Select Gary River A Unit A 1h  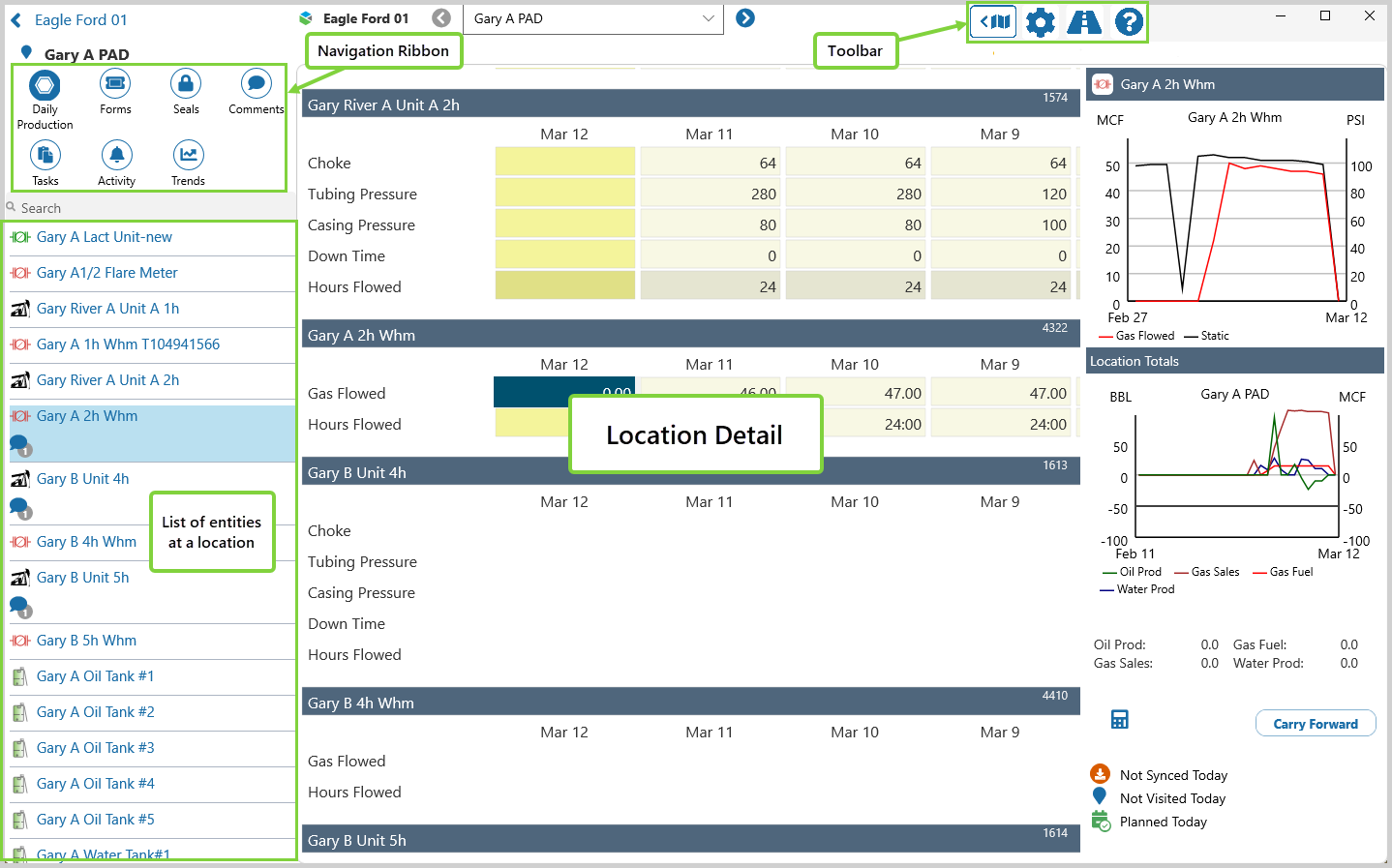click(x=107, y=309)
